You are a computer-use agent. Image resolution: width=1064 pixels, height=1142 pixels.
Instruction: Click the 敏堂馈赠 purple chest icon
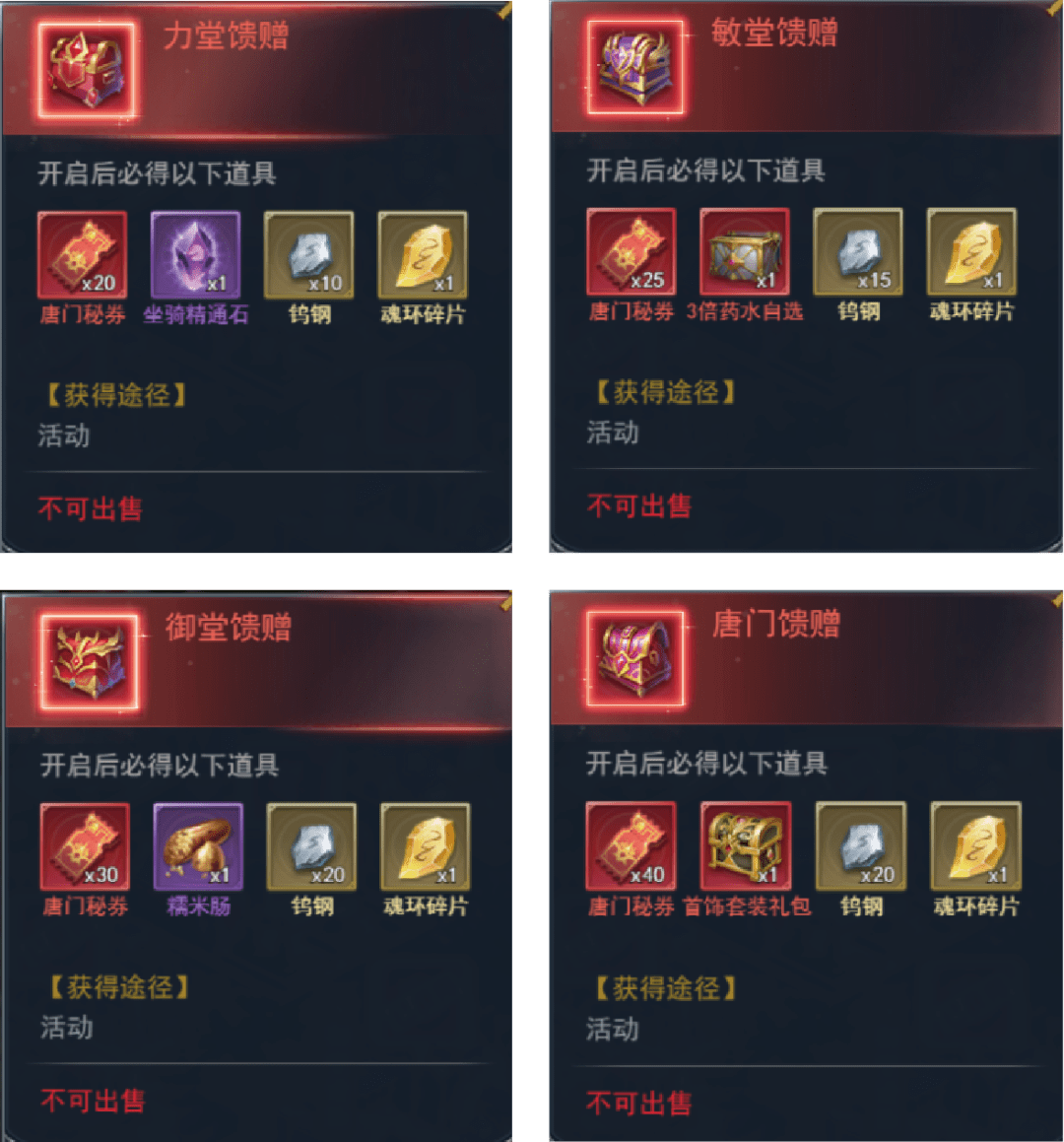coord(635,67)
